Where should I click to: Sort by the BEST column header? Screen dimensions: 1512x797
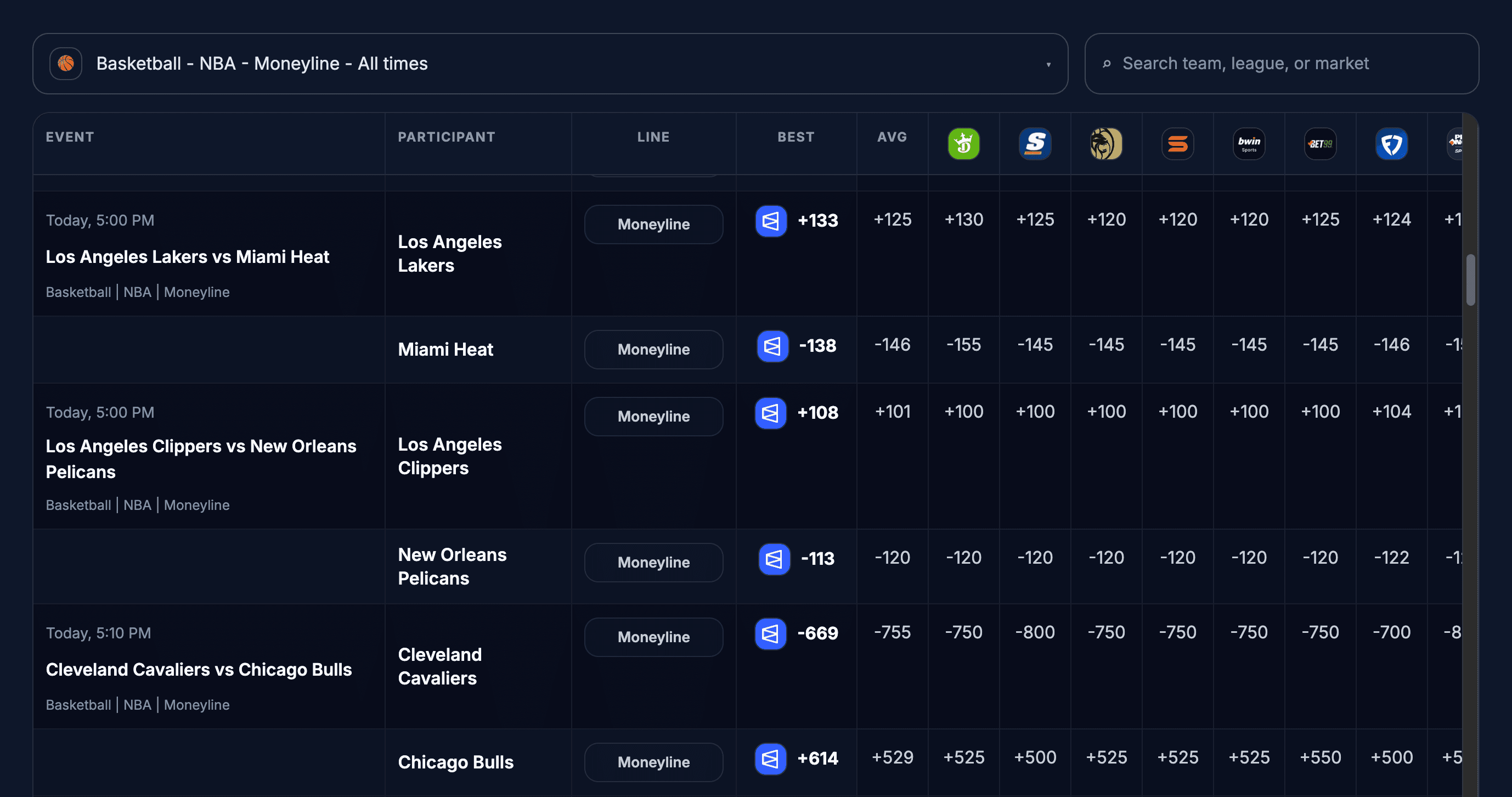click(796, 137)
